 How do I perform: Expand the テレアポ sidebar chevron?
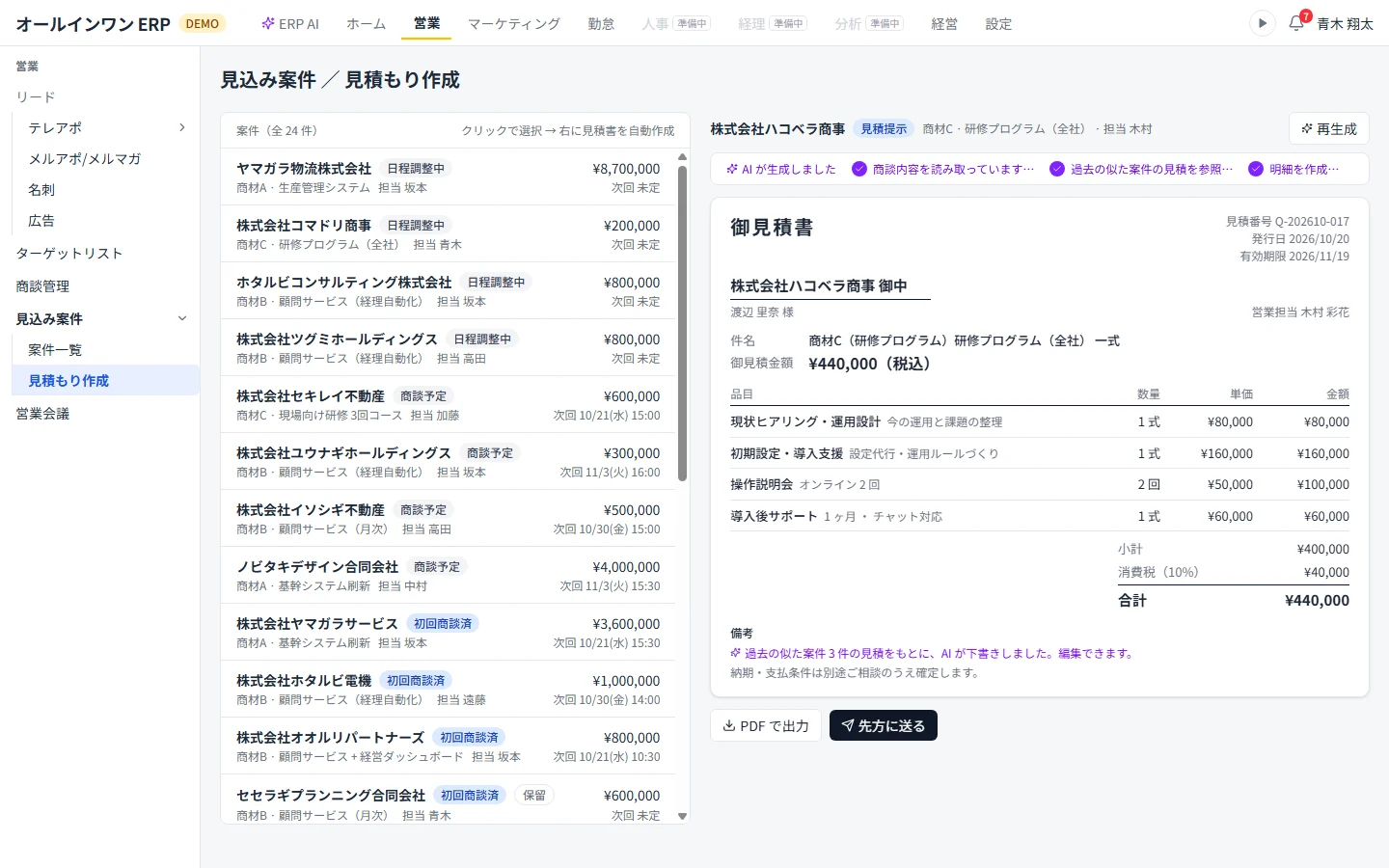pos(182,127)
